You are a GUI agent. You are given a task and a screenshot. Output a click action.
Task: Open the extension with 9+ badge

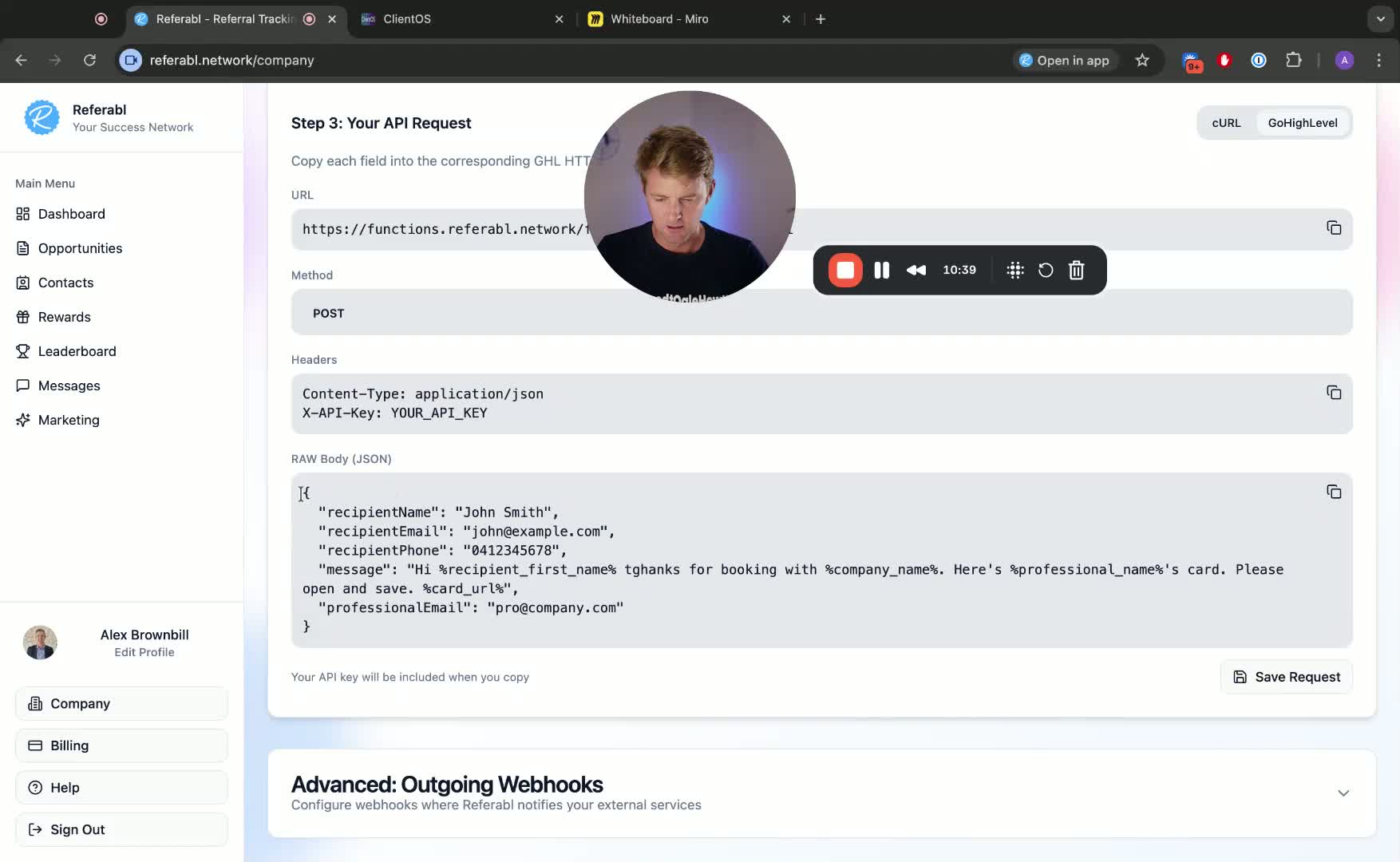pyautogui.click(x=1192, y=61)
